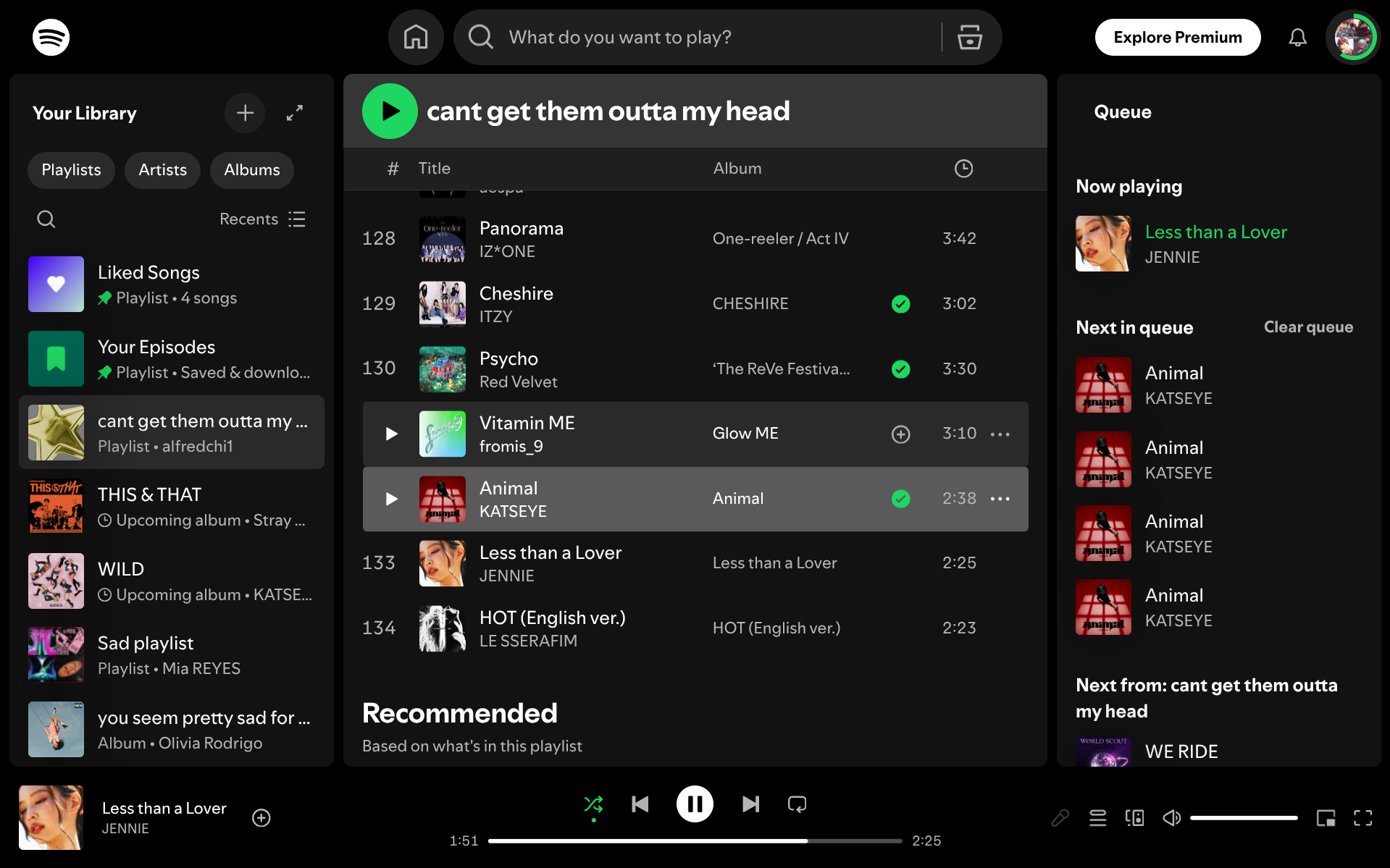Open the WE RIDE track in Queue
1390x868 pixels.
click(1181, 751)
